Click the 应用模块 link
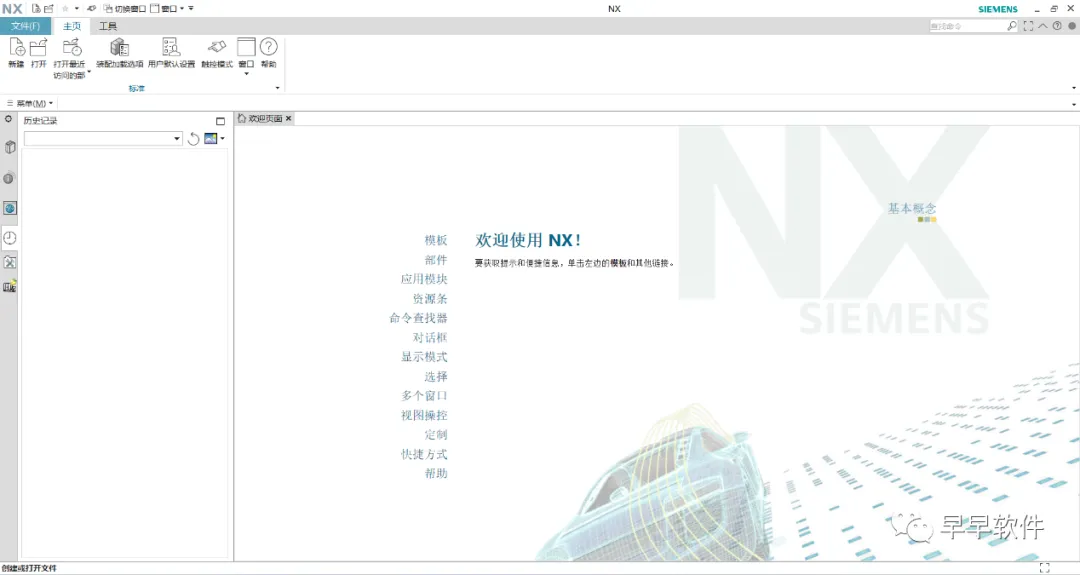 click(424, 279)
